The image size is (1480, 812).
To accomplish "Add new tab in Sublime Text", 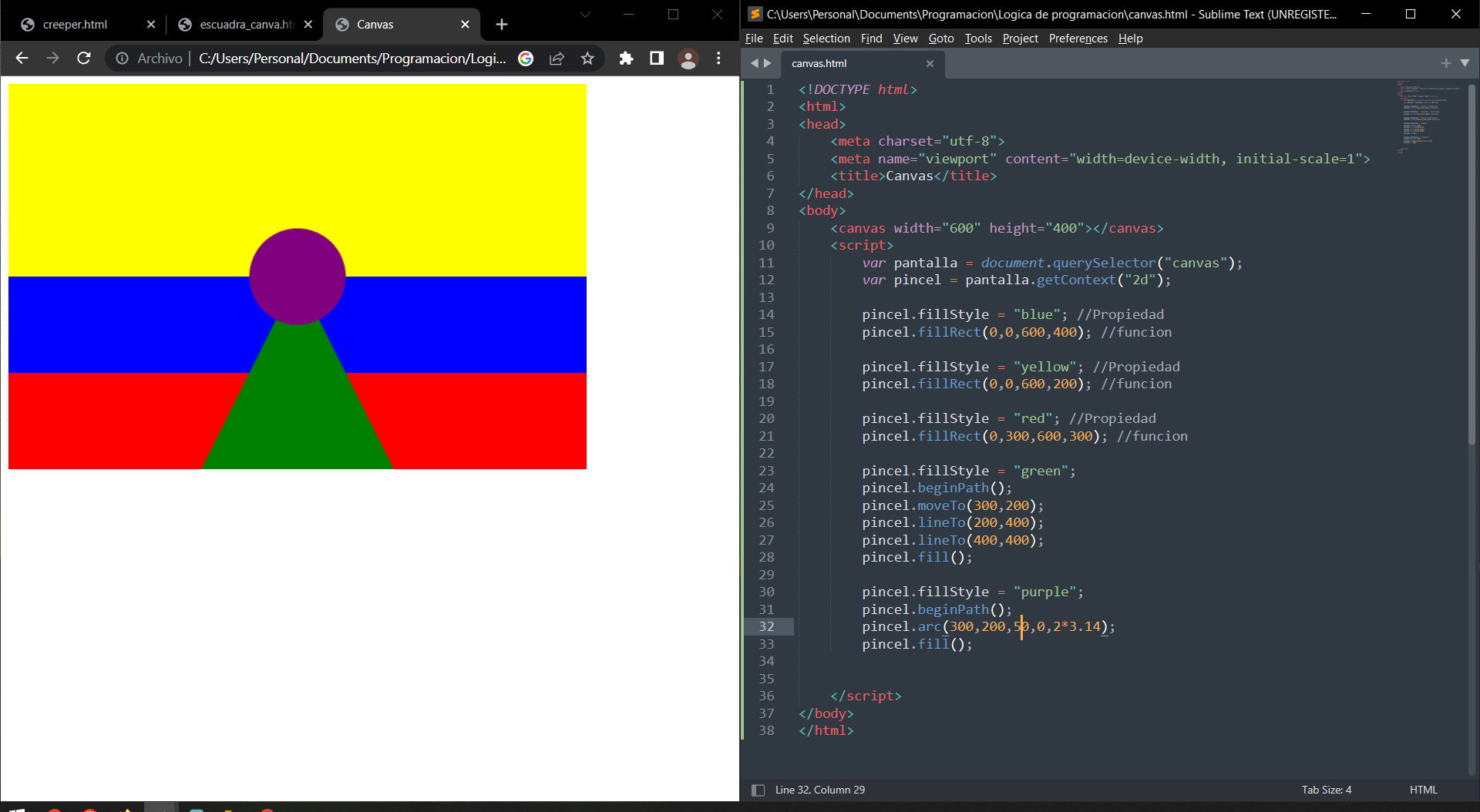I will 1446,63.
